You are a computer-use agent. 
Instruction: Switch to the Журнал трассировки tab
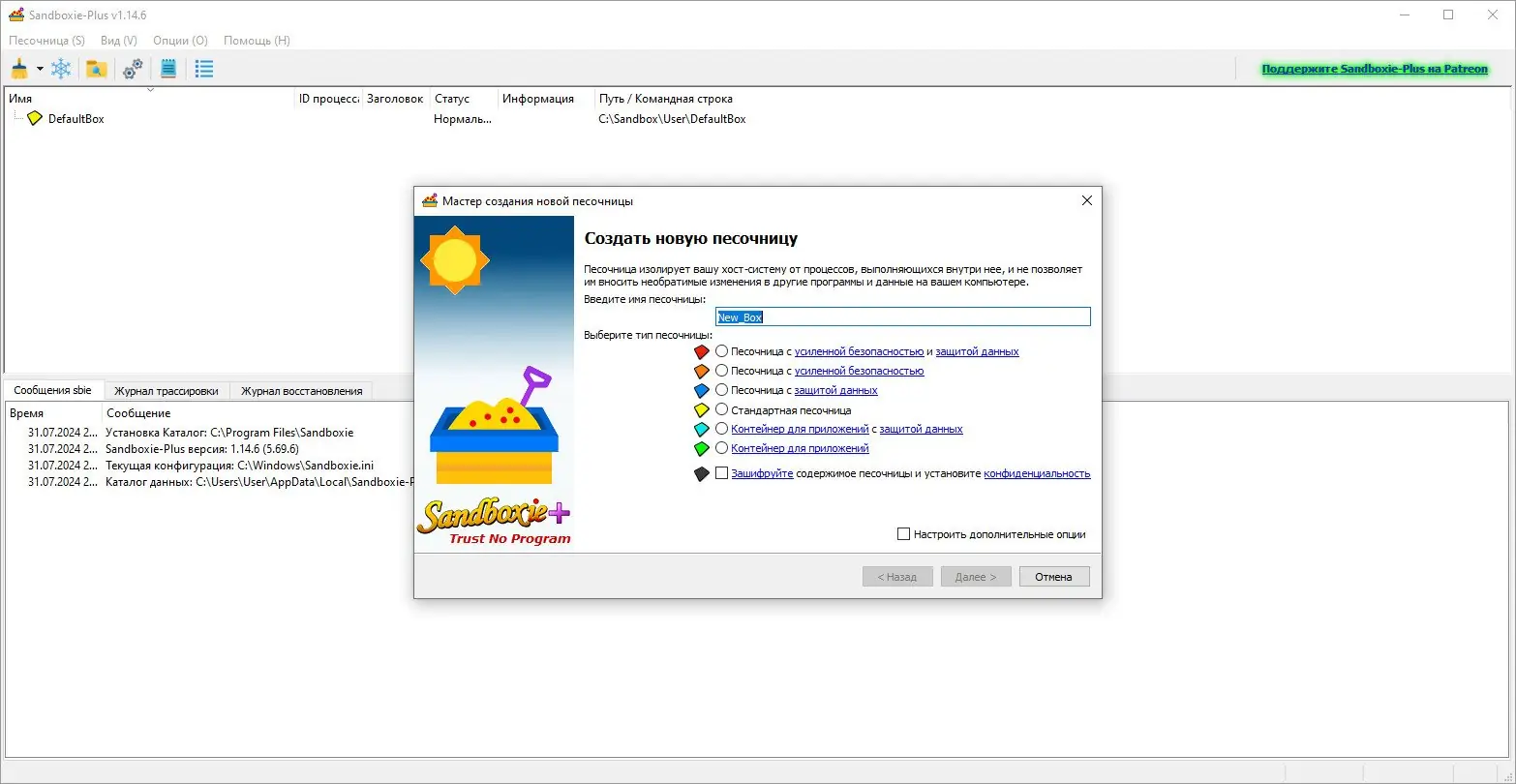coord(167,391)
